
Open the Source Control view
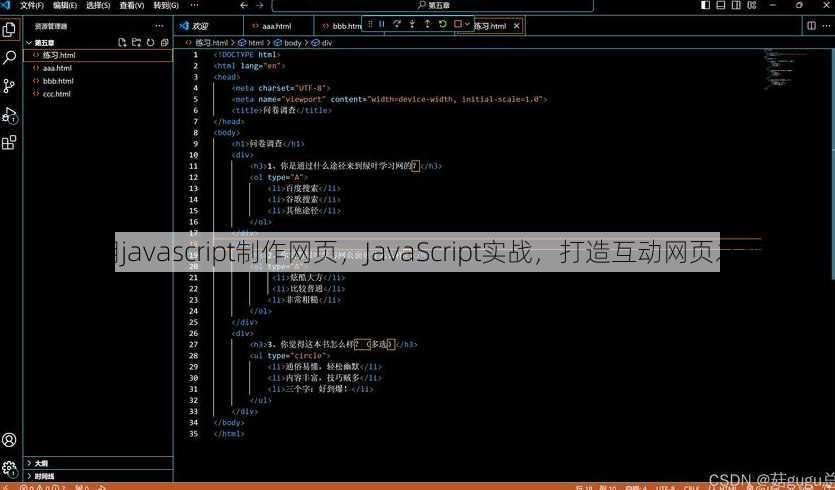click(9, 86)
